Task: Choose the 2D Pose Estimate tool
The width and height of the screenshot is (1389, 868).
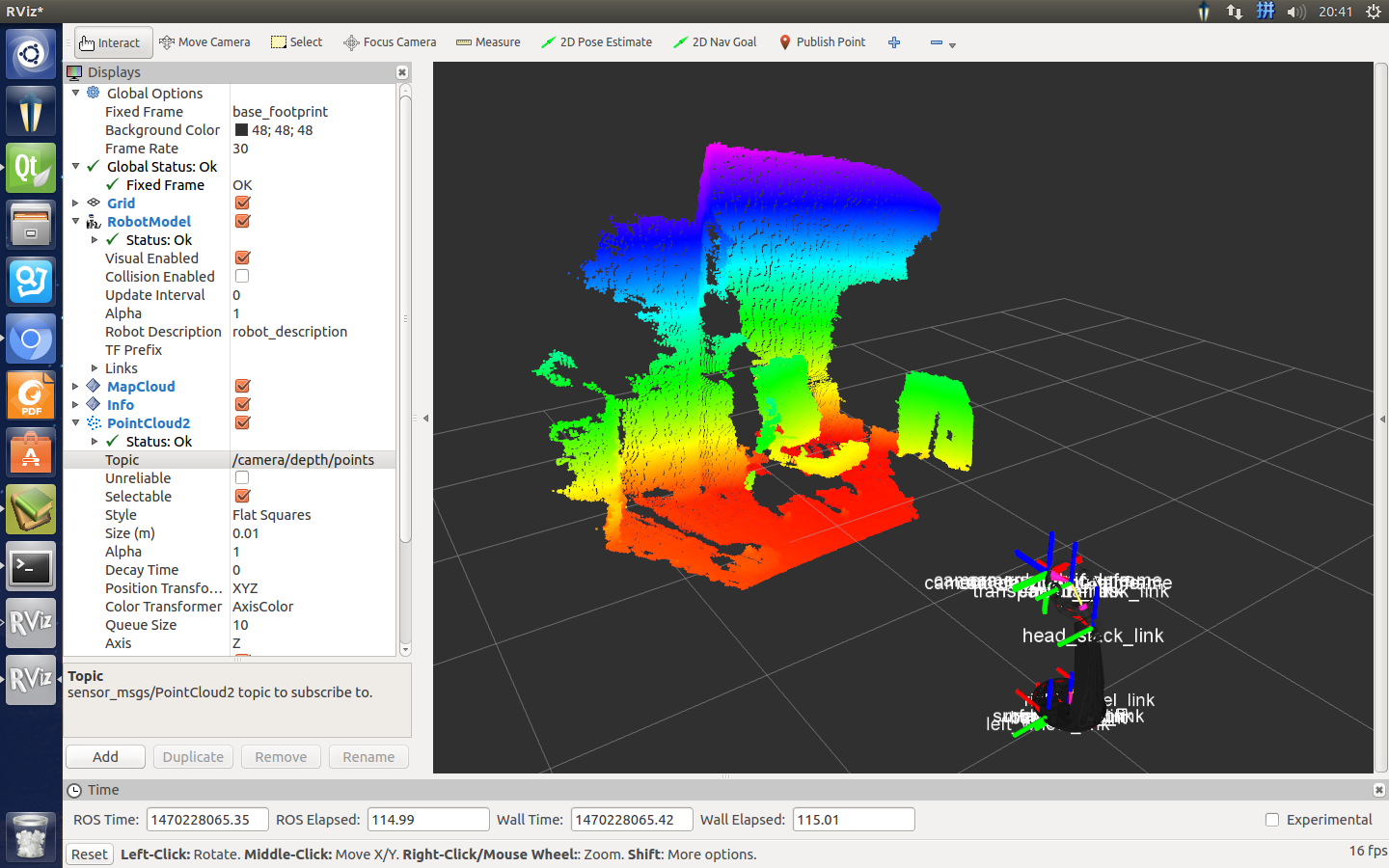Action: 596,42
